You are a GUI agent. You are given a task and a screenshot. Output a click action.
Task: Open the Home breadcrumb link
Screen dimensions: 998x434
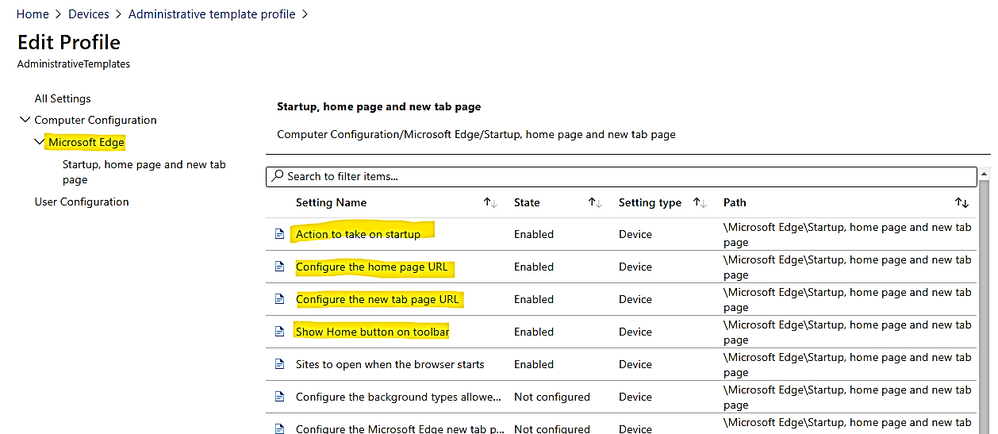tap(32, 14)
